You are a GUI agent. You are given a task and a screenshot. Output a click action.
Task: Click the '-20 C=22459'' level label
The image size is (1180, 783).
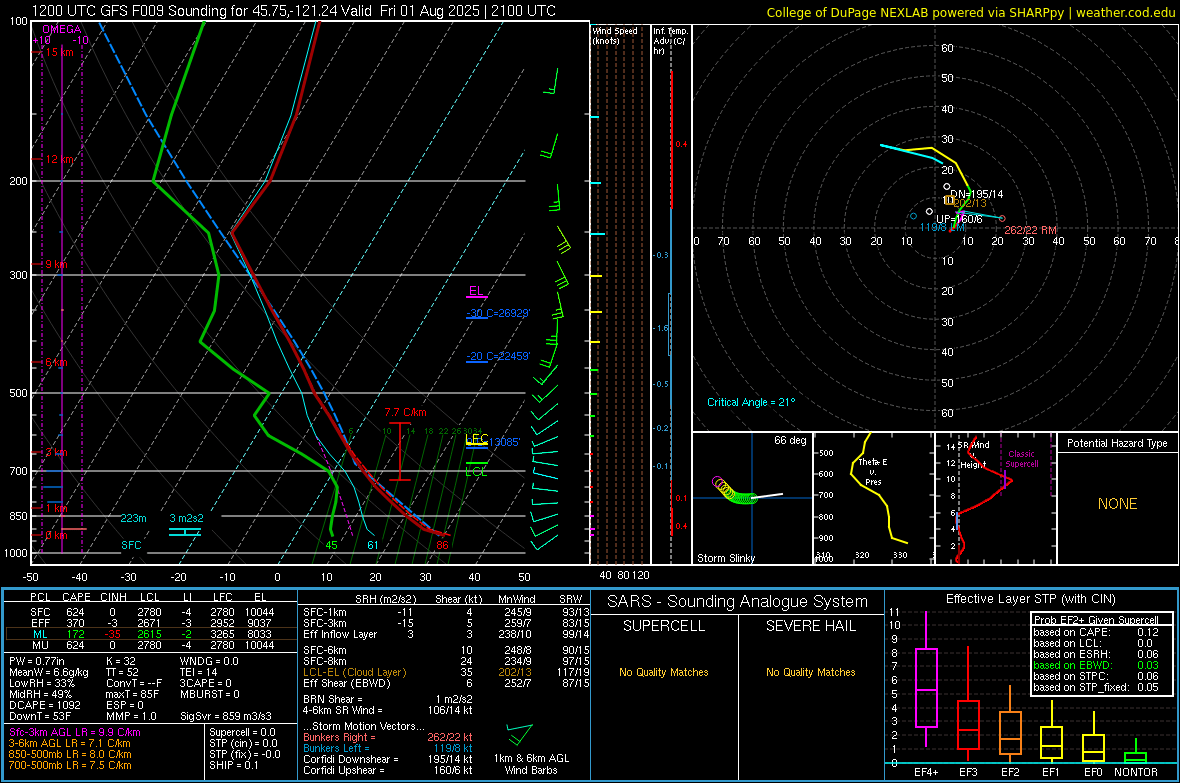[x=498, y=356]
